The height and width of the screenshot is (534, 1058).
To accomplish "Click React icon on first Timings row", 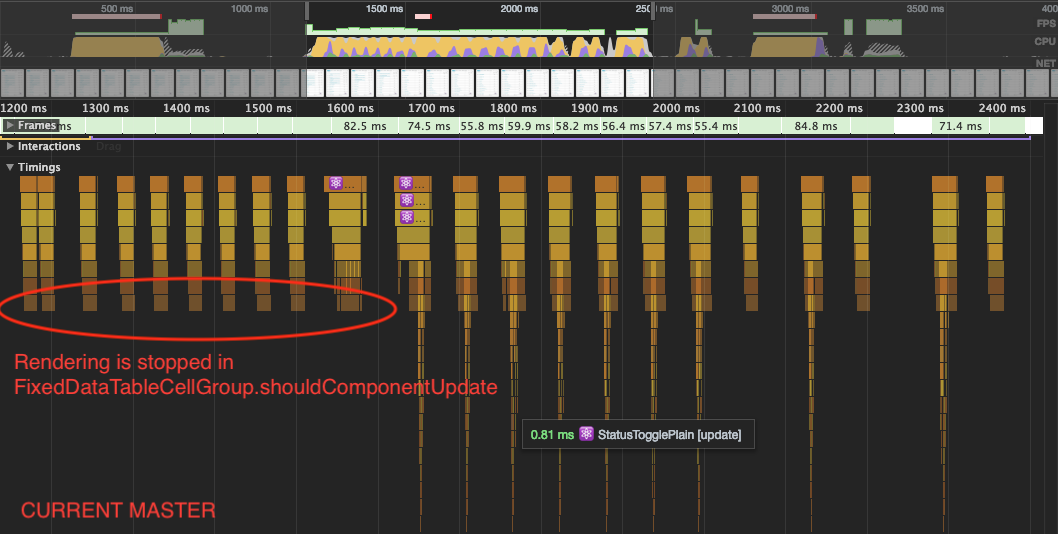I will coord(336,183).
